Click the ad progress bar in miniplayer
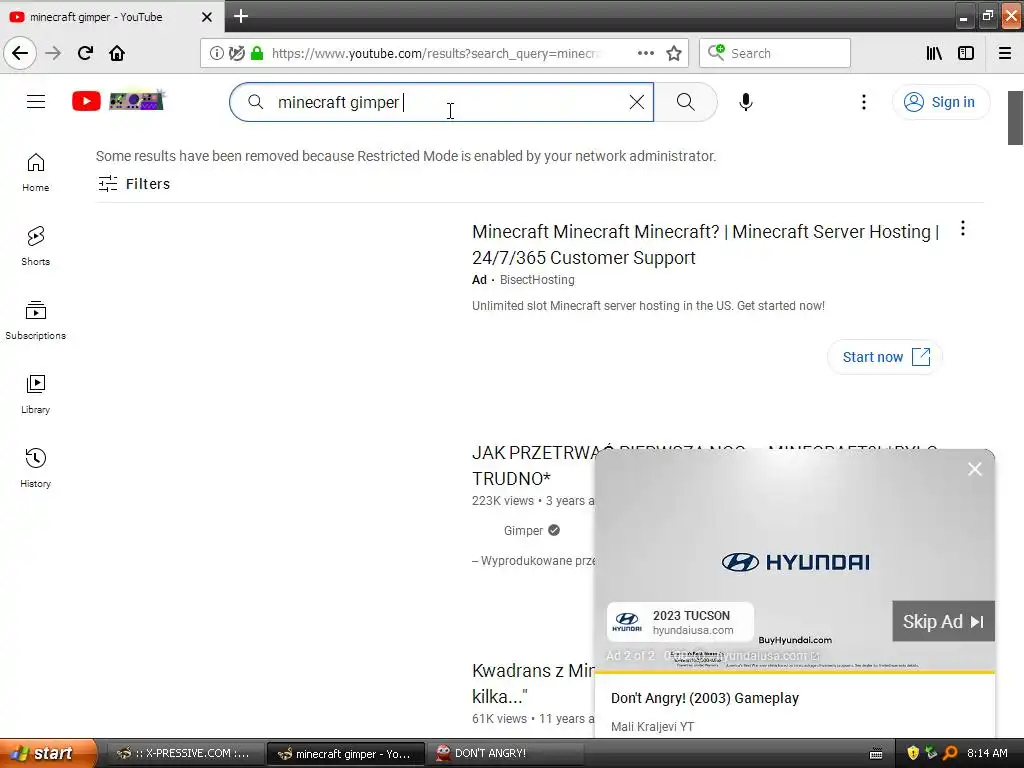 coord(795,672)
